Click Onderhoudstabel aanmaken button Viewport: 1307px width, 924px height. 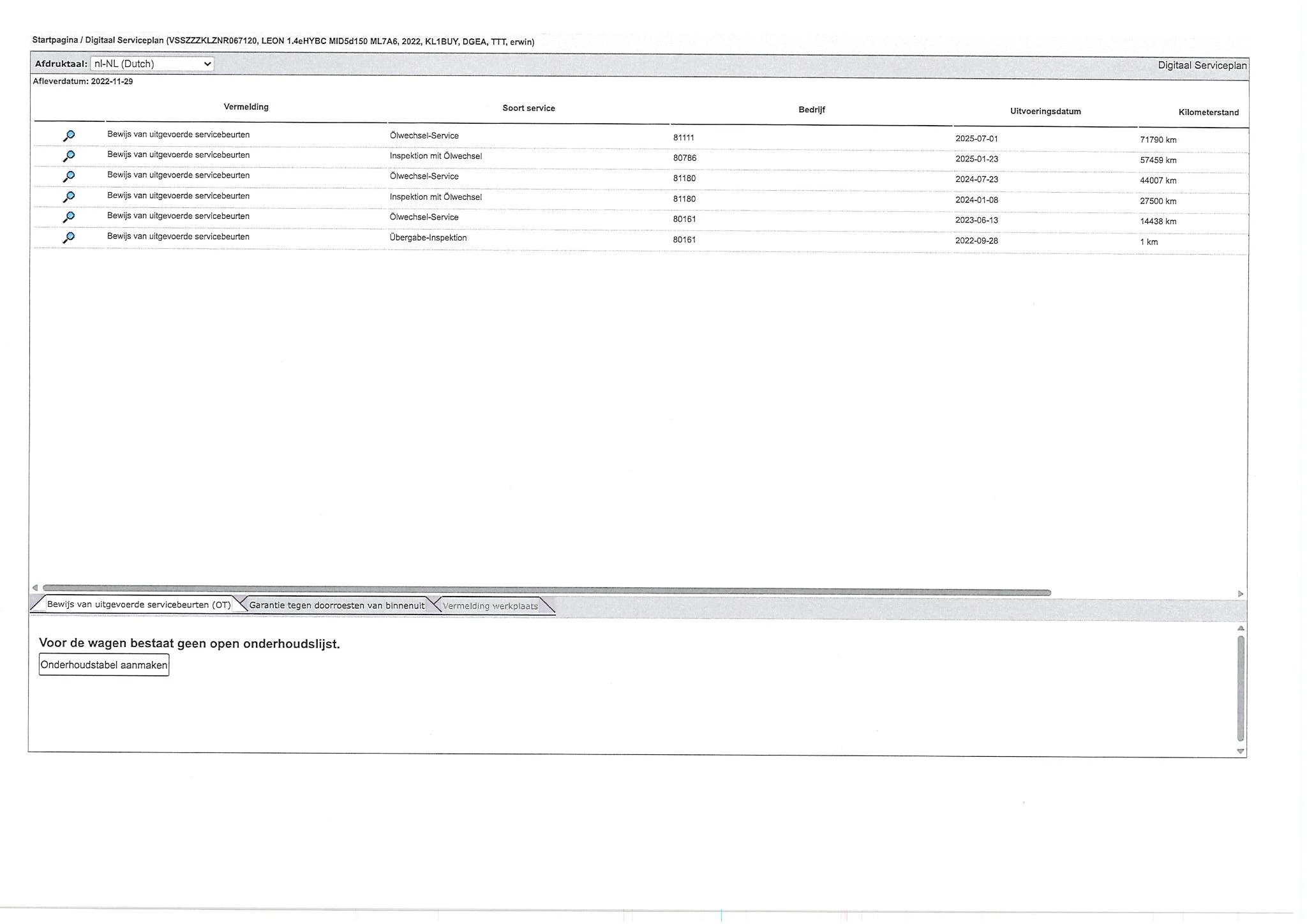pos(104,665)
